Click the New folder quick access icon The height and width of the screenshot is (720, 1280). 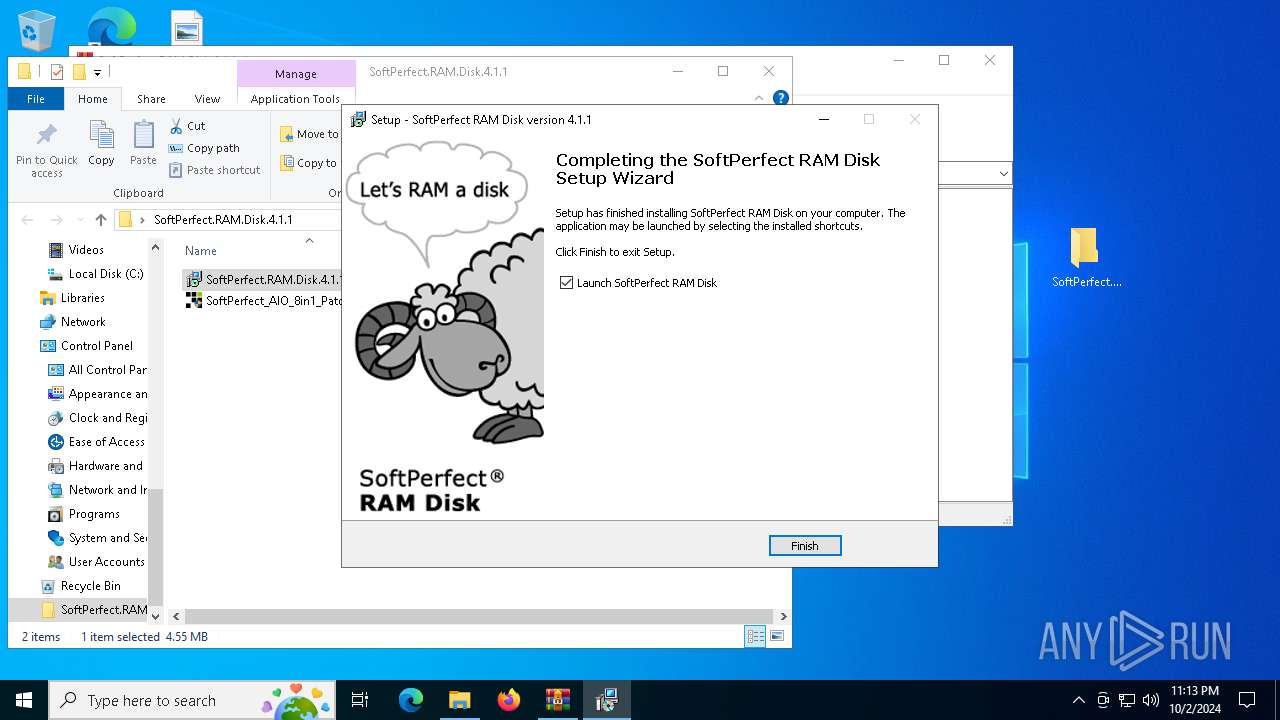pyautogui.click(x=78, y=72)
